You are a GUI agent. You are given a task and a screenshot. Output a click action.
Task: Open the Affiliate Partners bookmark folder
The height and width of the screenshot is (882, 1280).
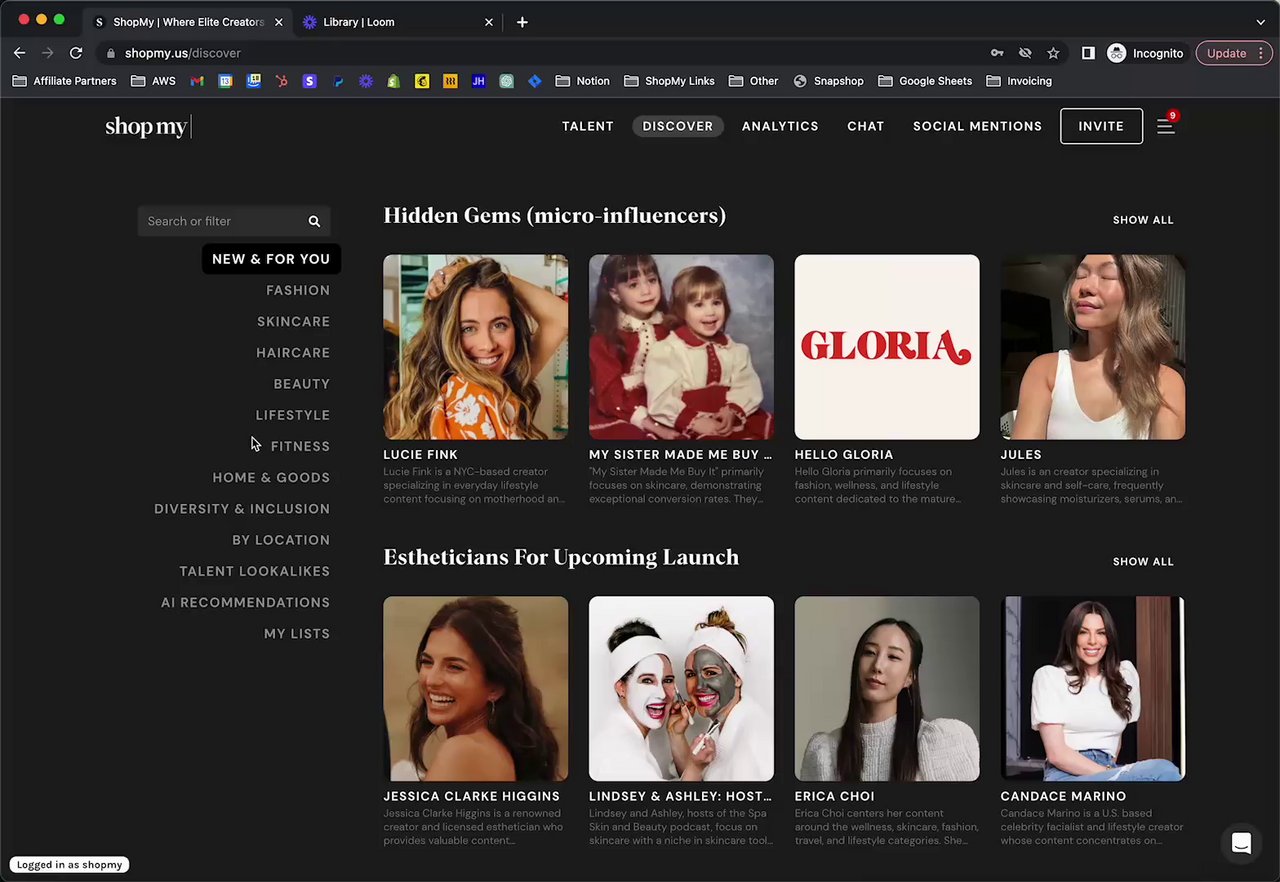[64, 81]
